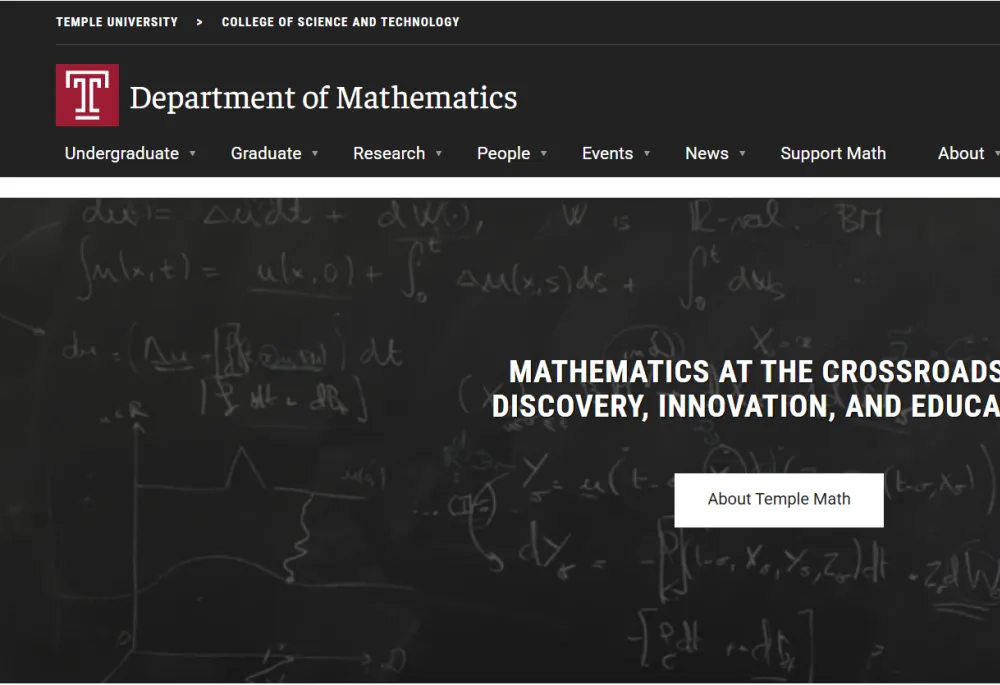1000x685 pixels.
Task: Expand the News dropdown arrow
Action: pos(742,154)
